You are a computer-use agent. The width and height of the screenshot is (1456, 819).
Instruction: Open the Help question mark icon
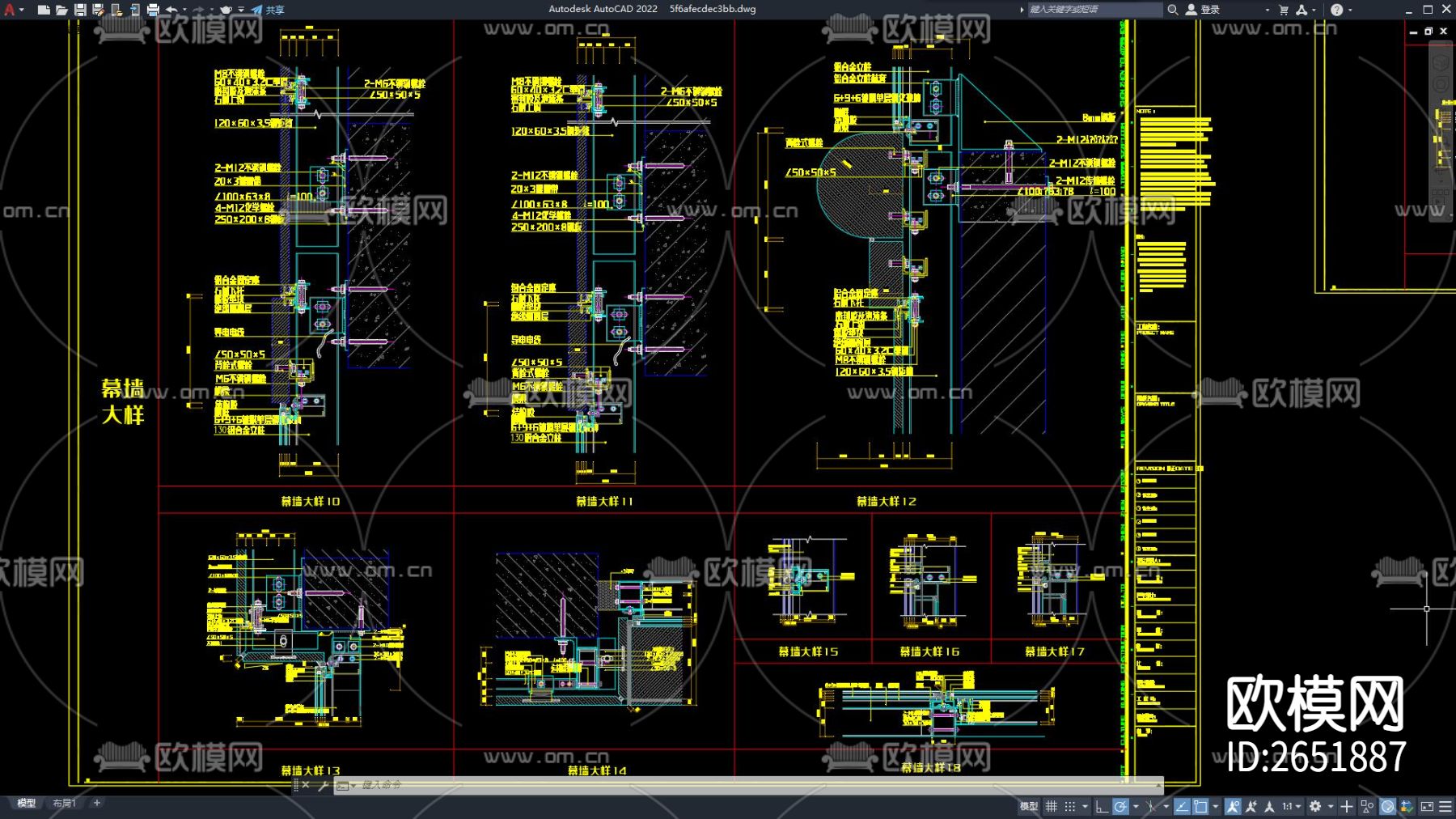(1336, 10)
